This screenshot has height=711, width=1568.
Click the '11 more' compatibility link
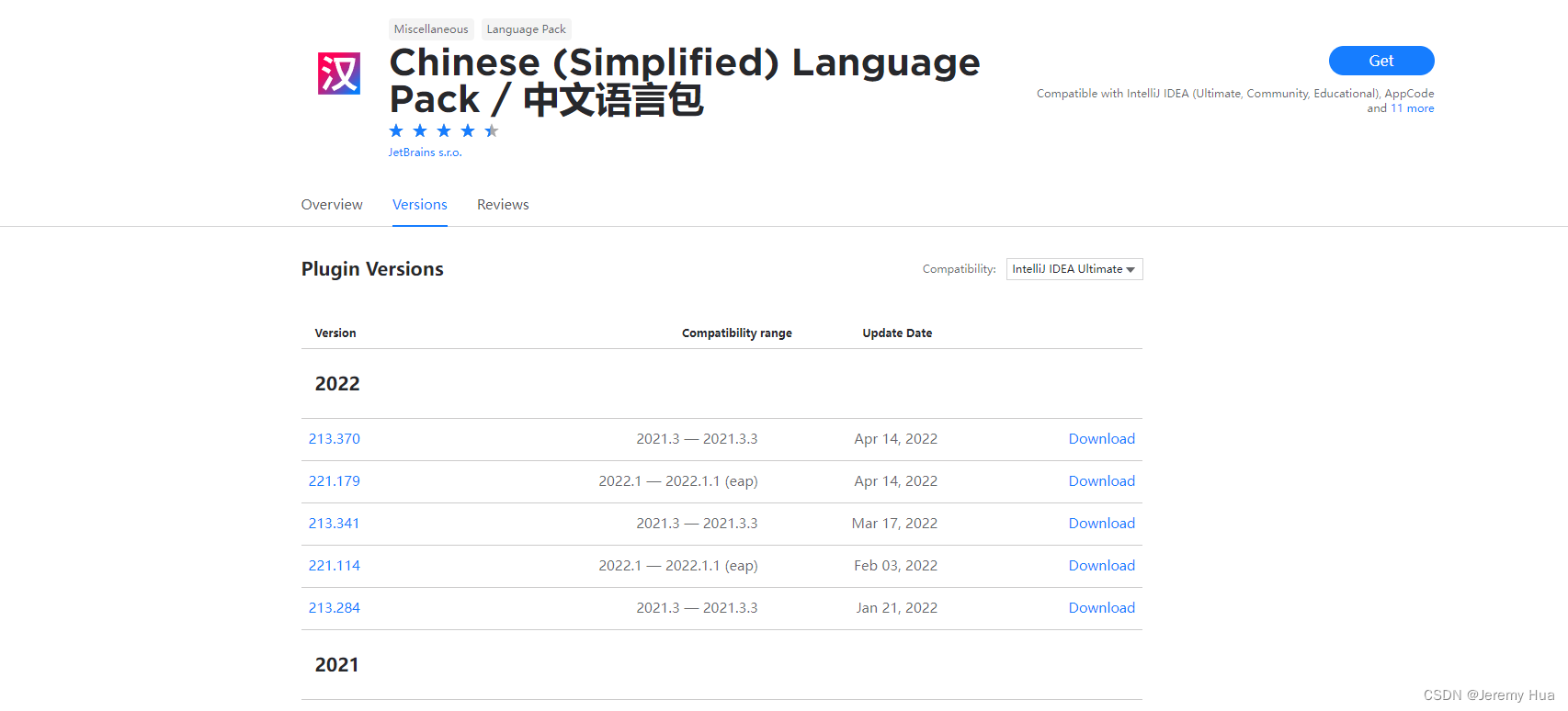pos(1413,108)
